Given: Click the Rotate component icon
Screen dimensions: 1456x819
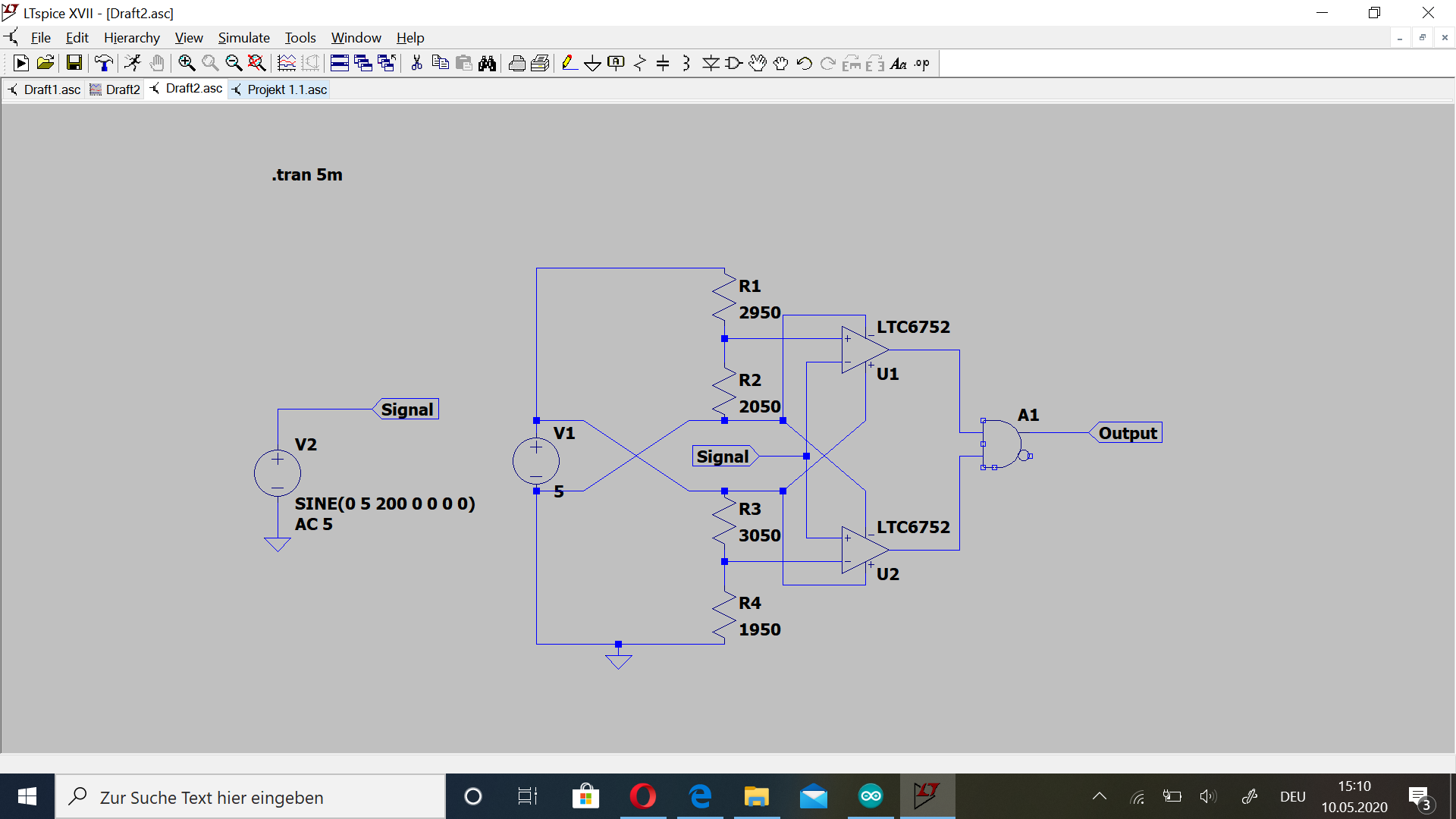Looking at the screenshot, I should (x=852, y=64).
